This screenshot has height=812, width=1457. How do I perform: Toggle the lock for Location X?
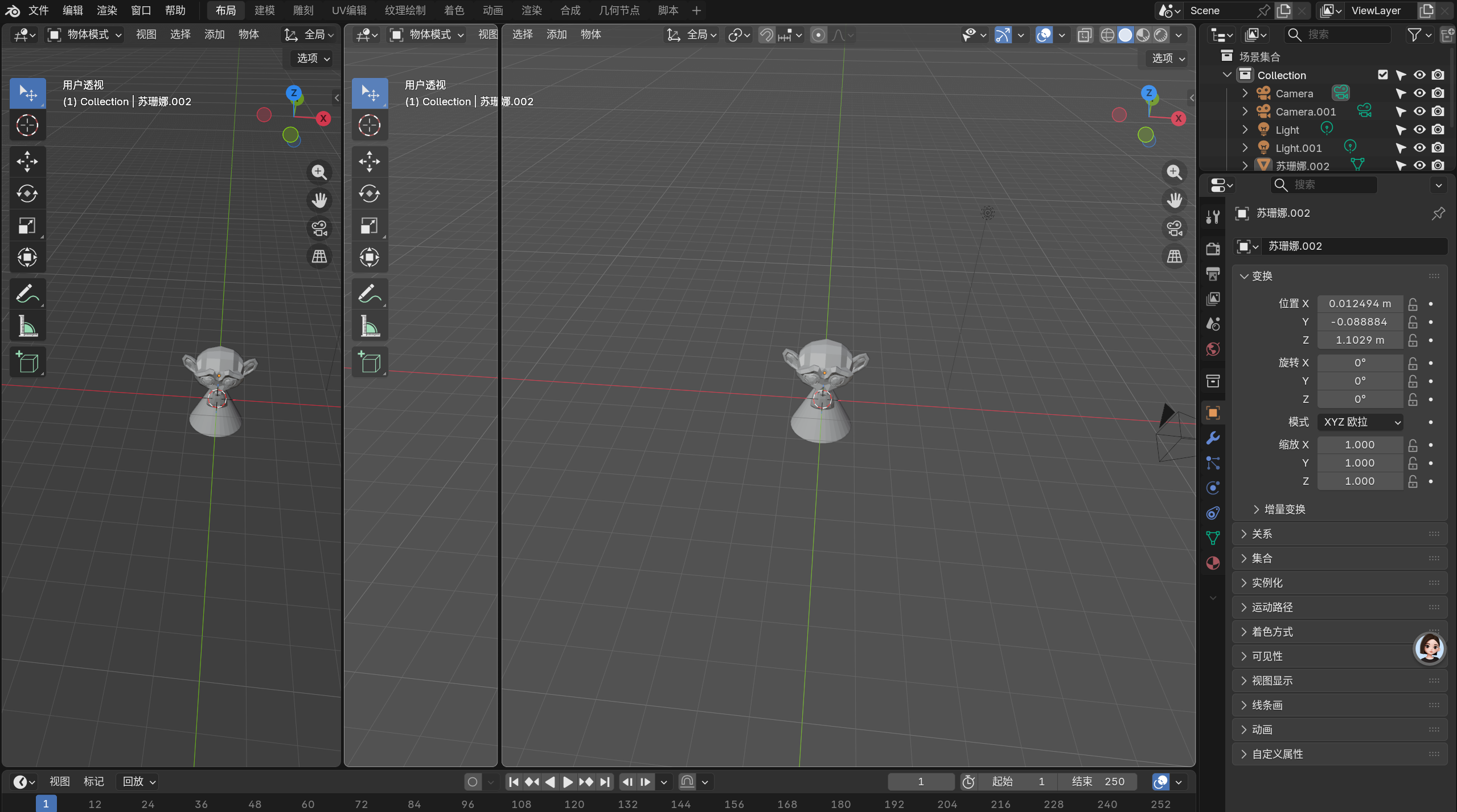pyautogui.click(x=1413, y=304)
